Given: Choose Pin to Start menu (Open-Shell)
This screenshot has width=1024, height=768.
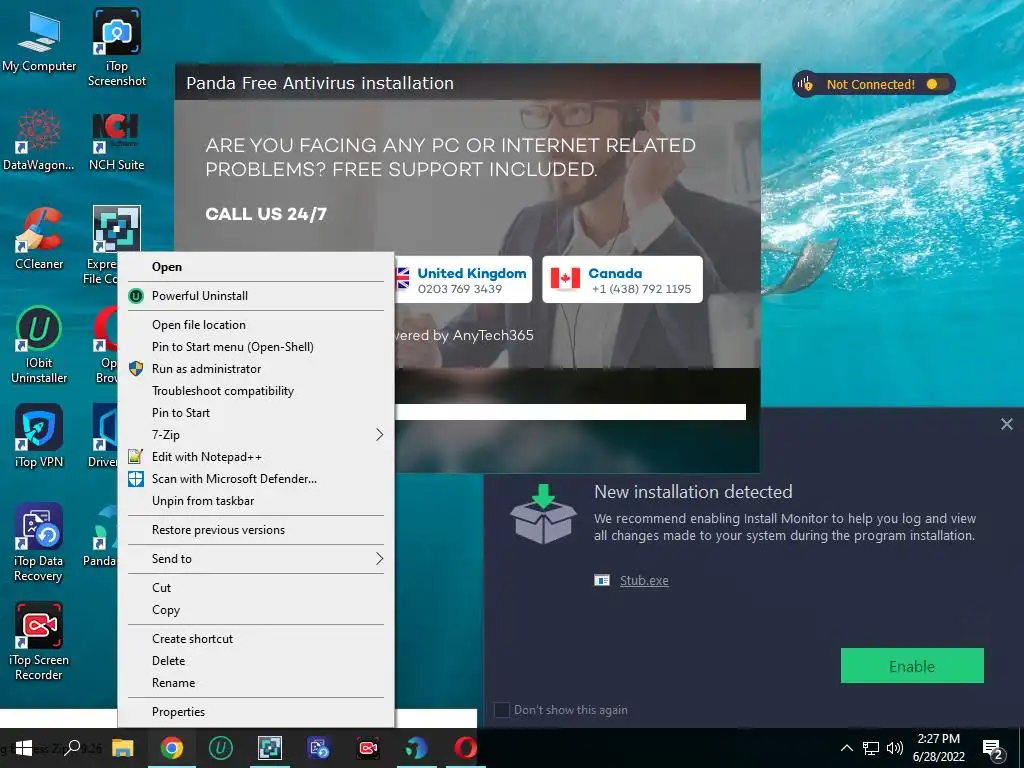Looking at the screenshot, I should click(255, 347).
